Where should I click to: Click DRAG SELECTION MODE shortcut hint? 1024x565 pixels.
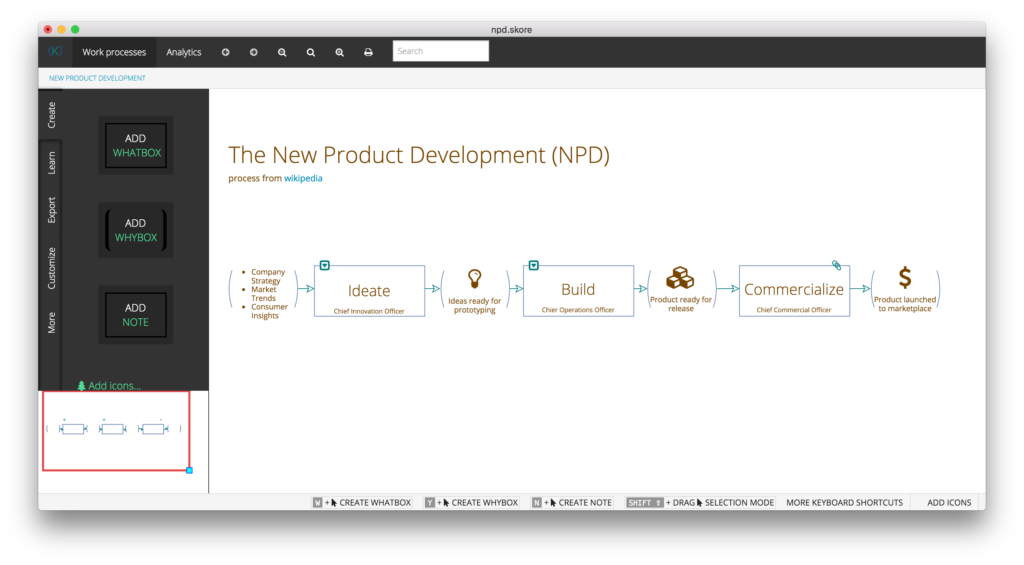click(x=700, y=502)
